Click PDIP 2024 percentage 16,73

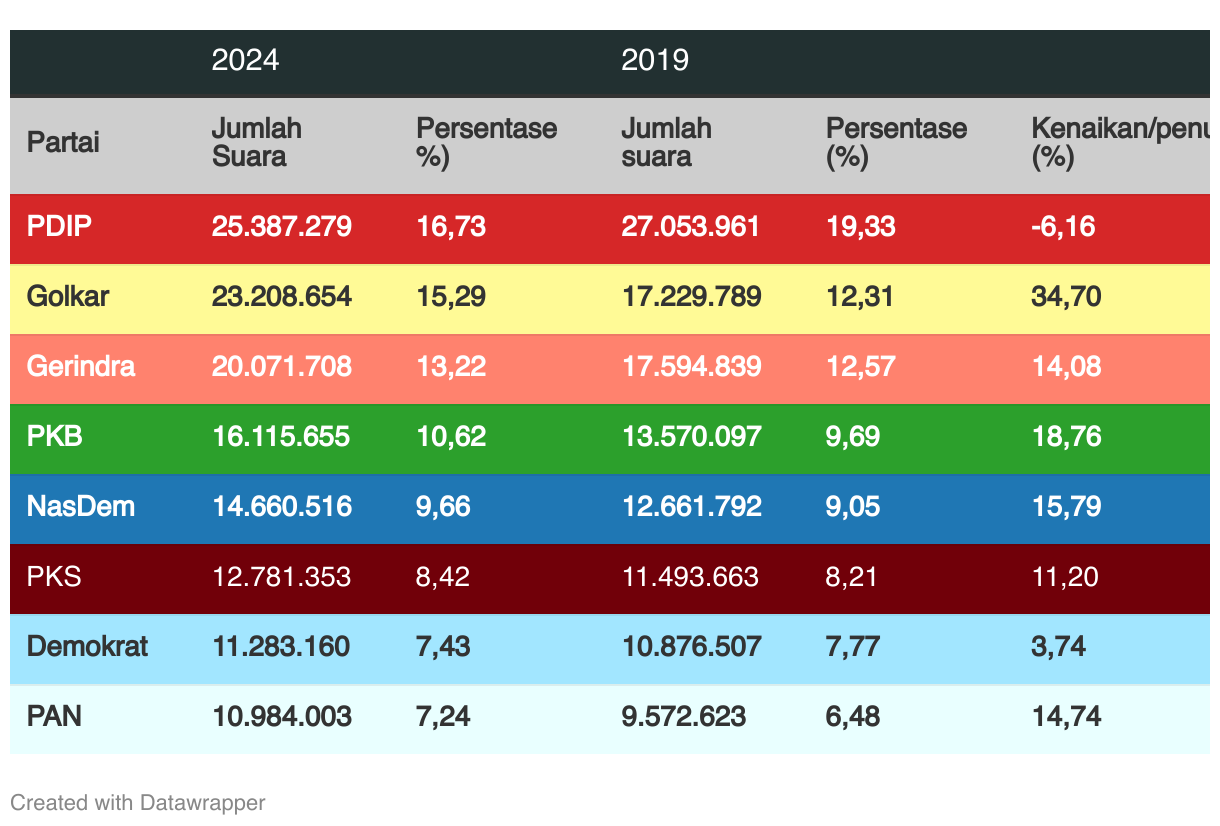451,226
